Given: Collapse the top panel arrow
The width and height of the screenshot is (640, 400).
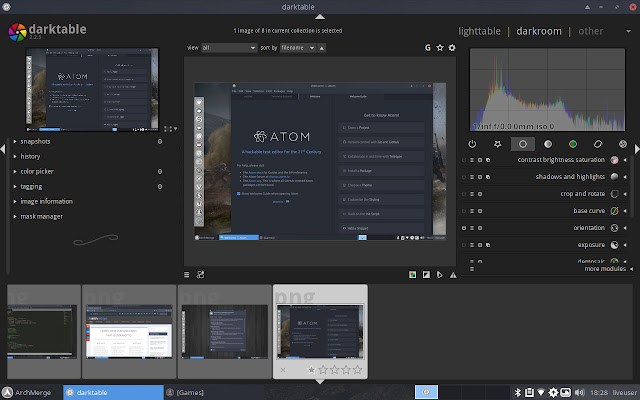Looking at the screenshot, I should (320, 17).
